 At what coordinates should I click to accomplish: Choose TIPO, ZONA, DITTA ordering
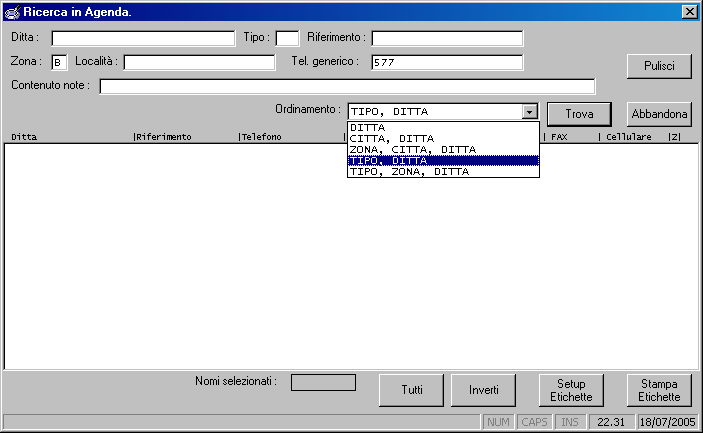click(443, 172)
